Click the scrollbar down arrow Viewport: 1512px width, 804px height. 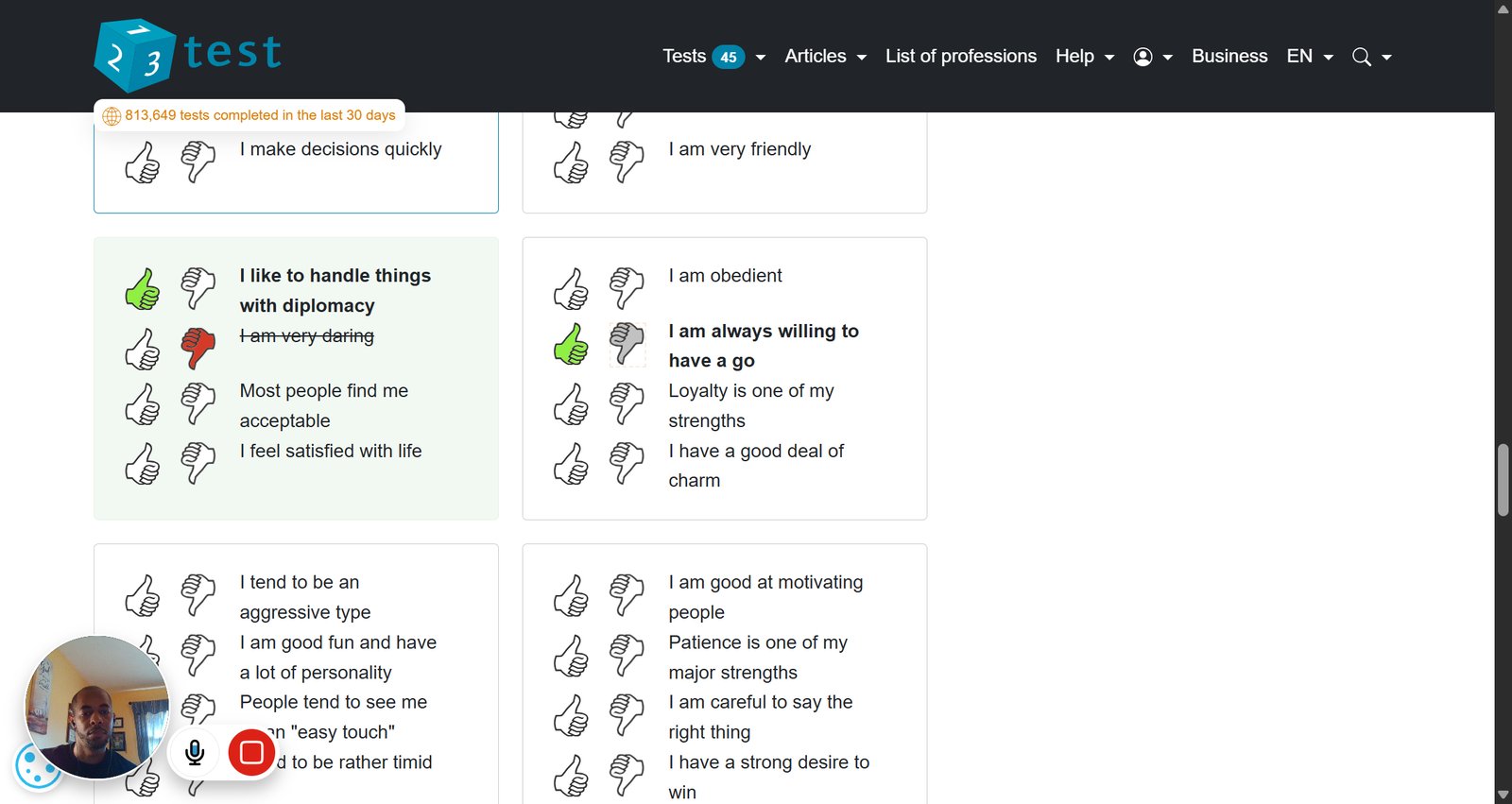click(x=1503, y=795)
